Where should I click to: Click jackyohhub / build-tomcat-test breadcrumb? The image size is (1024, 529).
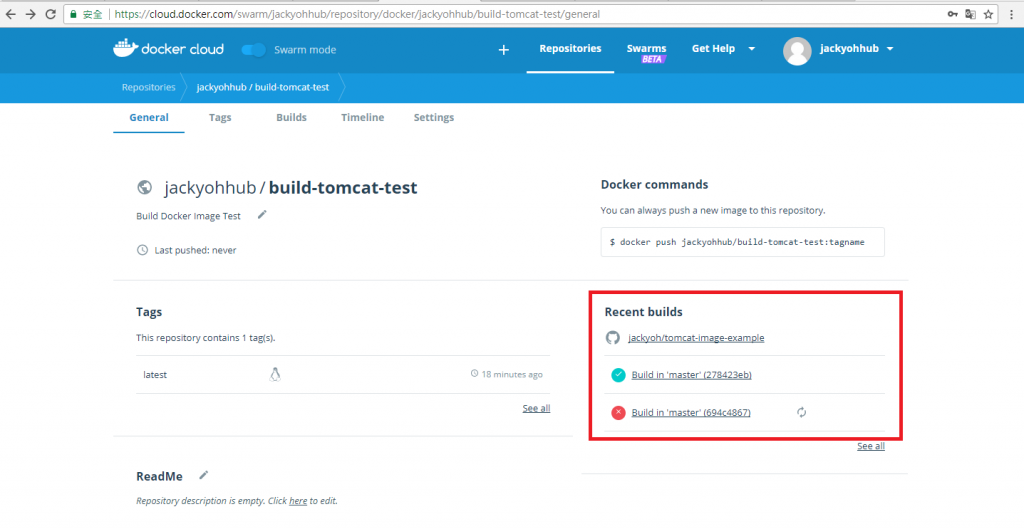(x=263, y=88)
